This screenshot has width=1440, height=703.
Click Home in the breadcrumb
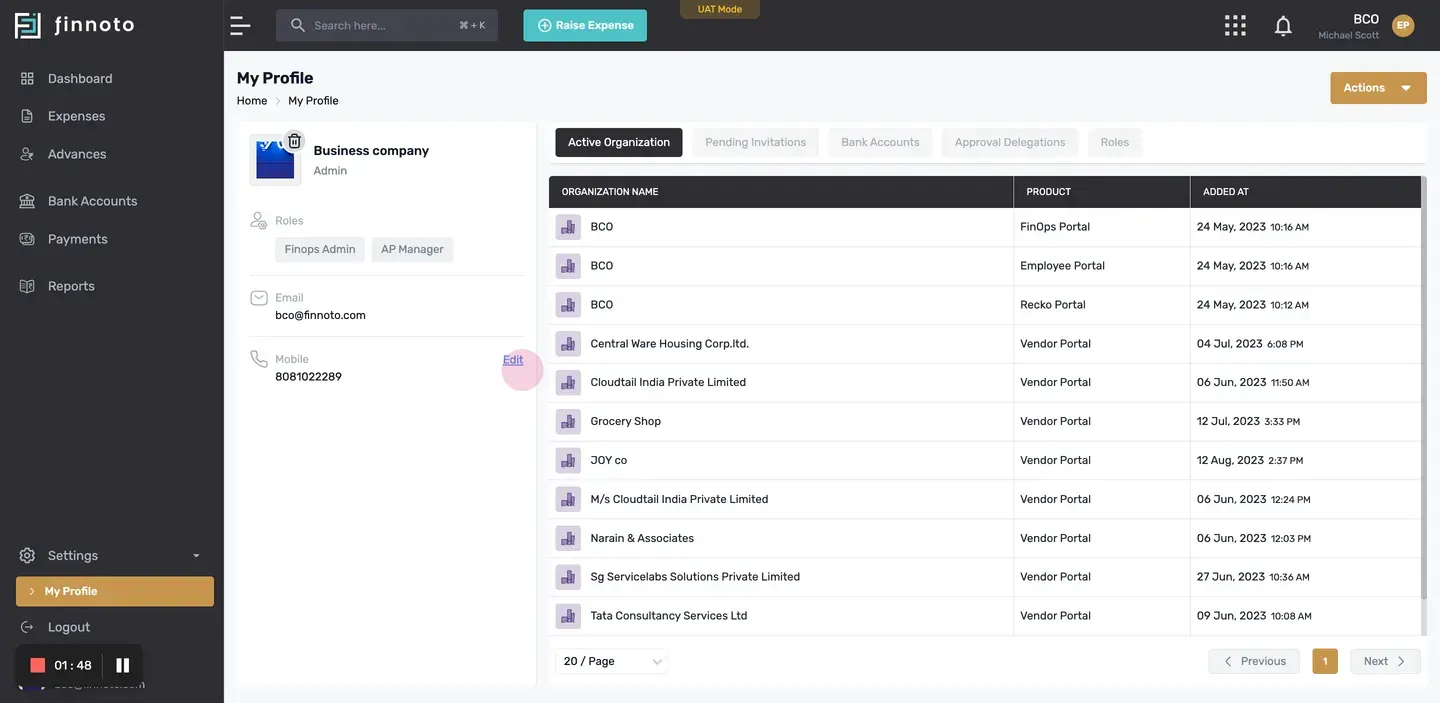tap(252, 101)
